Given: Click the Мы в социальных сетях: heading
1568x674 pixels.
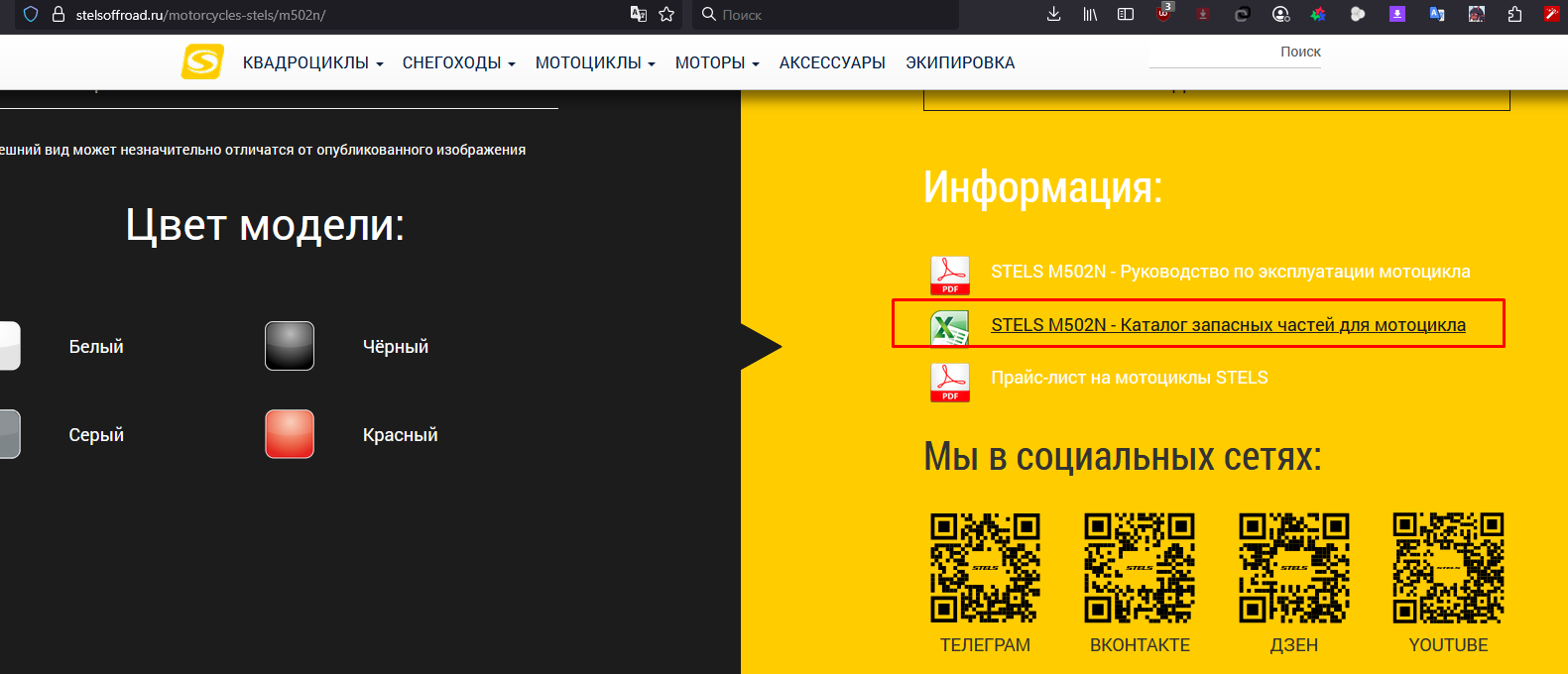Looking at the screenshot, I should pos(1123,457).
